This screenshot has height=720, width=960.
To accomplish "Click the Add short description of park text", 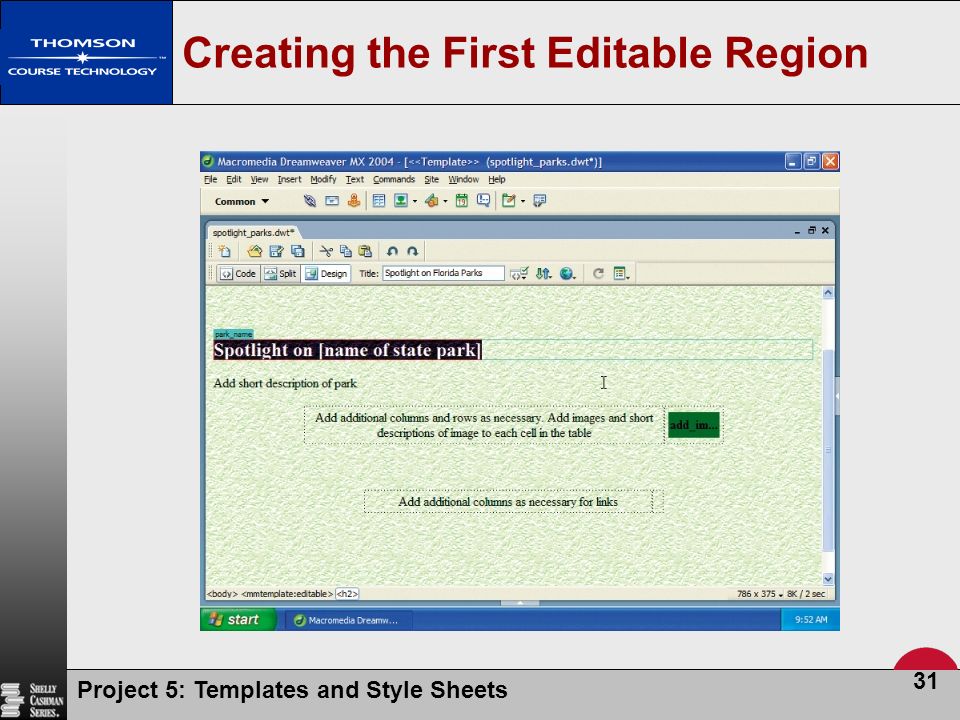I will click(285, 383).
